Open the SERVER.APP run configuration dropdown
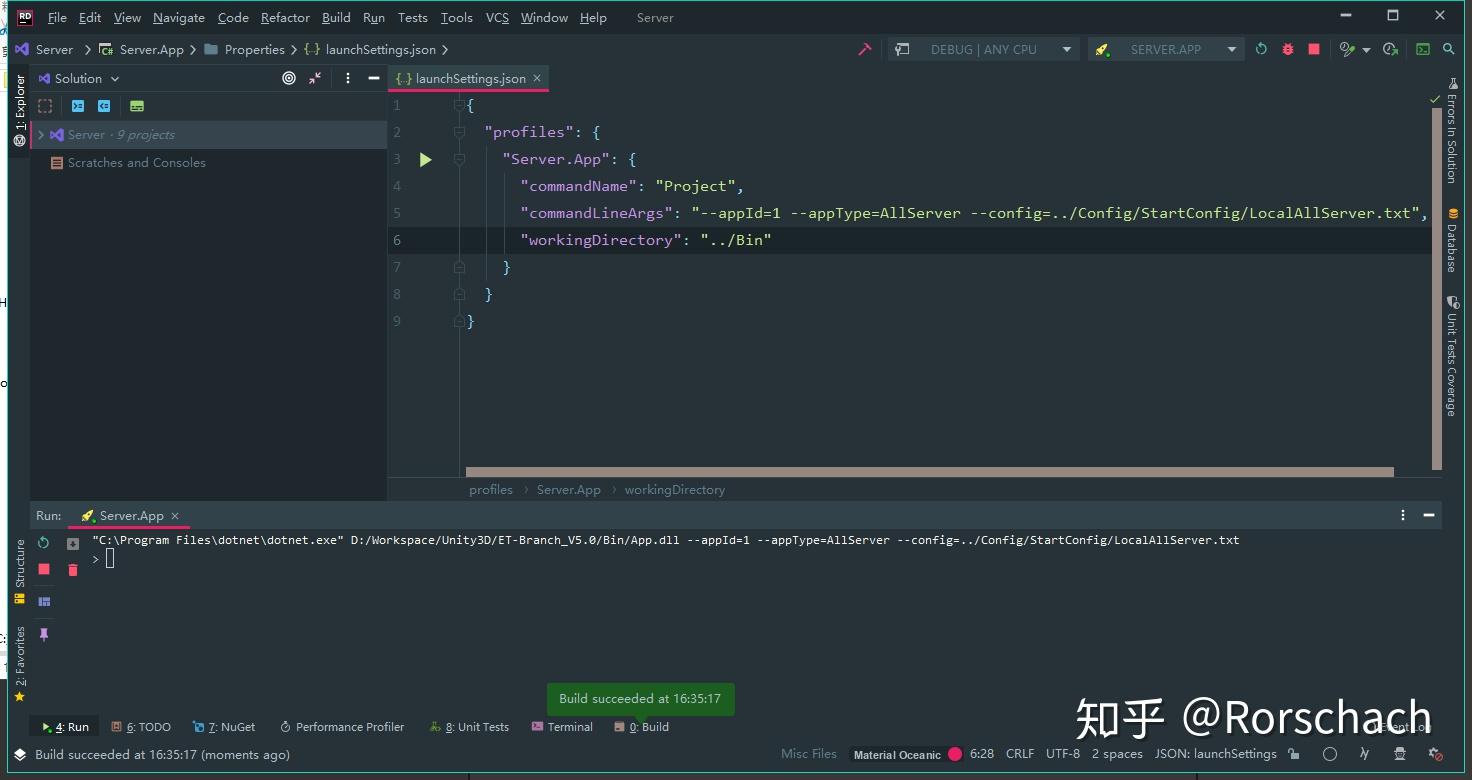 (1166, 49)
